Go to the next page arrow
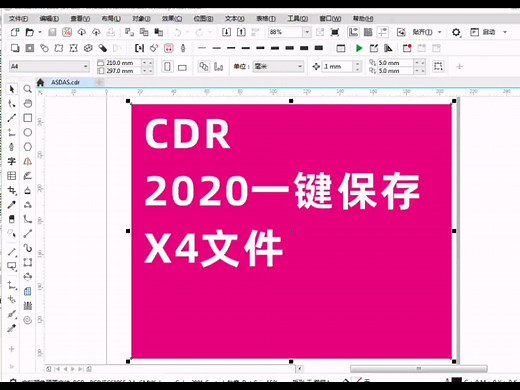 tap(72, 369)
